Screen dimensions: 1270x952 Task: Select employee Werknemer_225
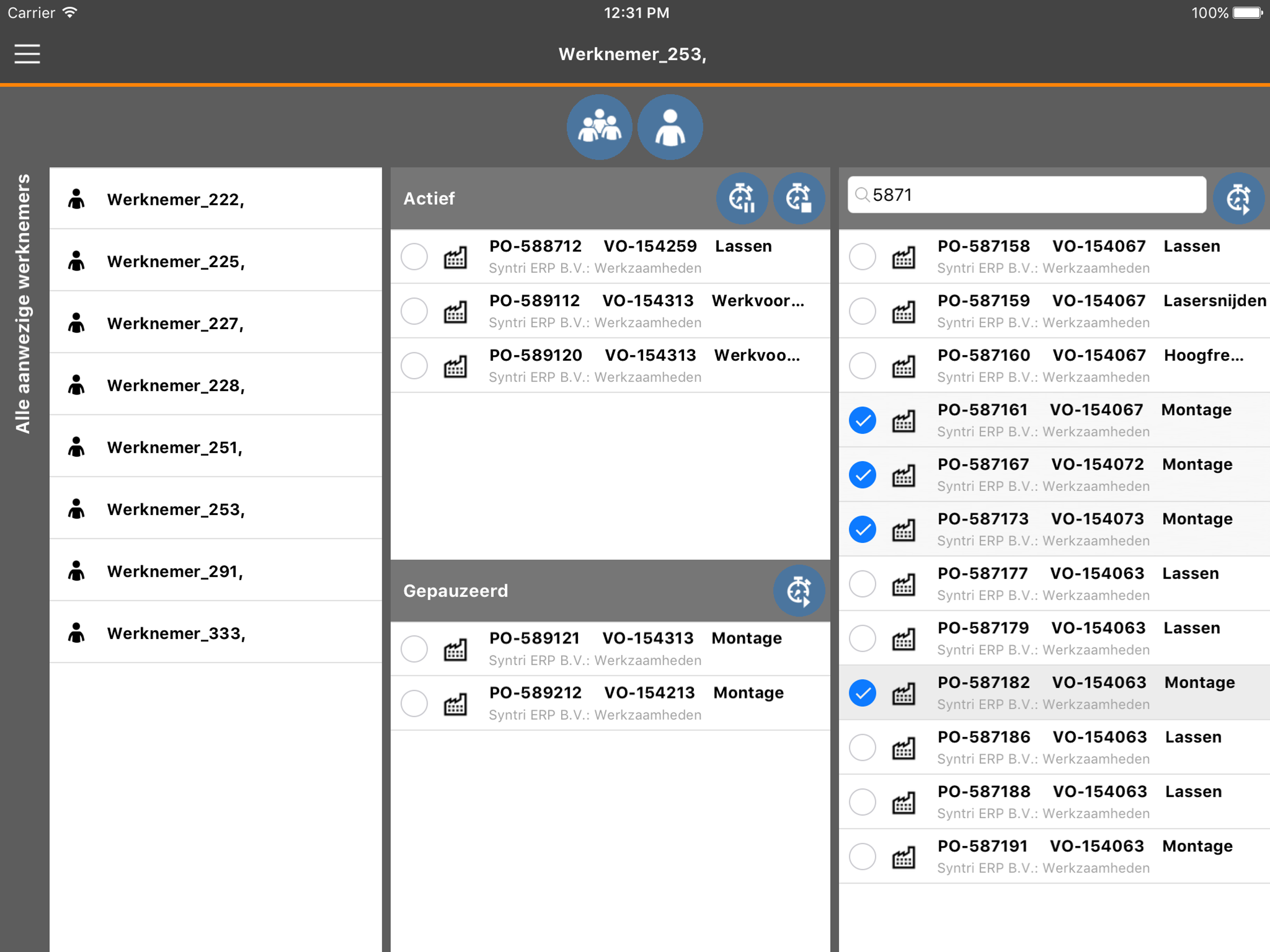click(x=215, y=261)
